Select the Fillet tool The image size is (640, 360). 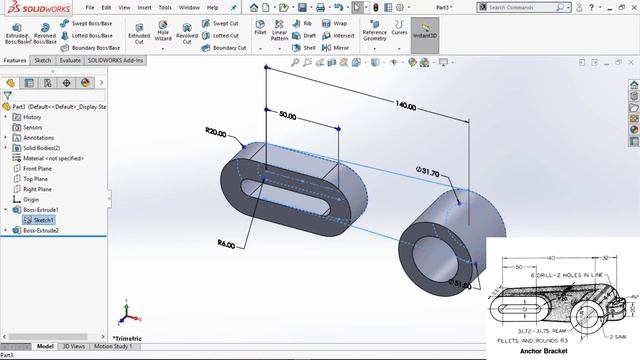tap(260, 28)
